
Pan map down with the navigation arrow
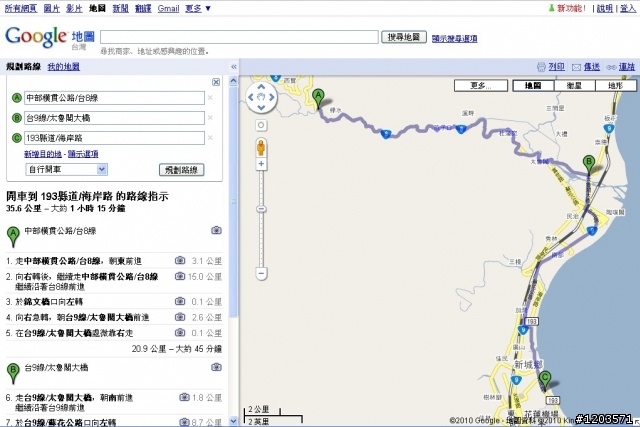261,107
